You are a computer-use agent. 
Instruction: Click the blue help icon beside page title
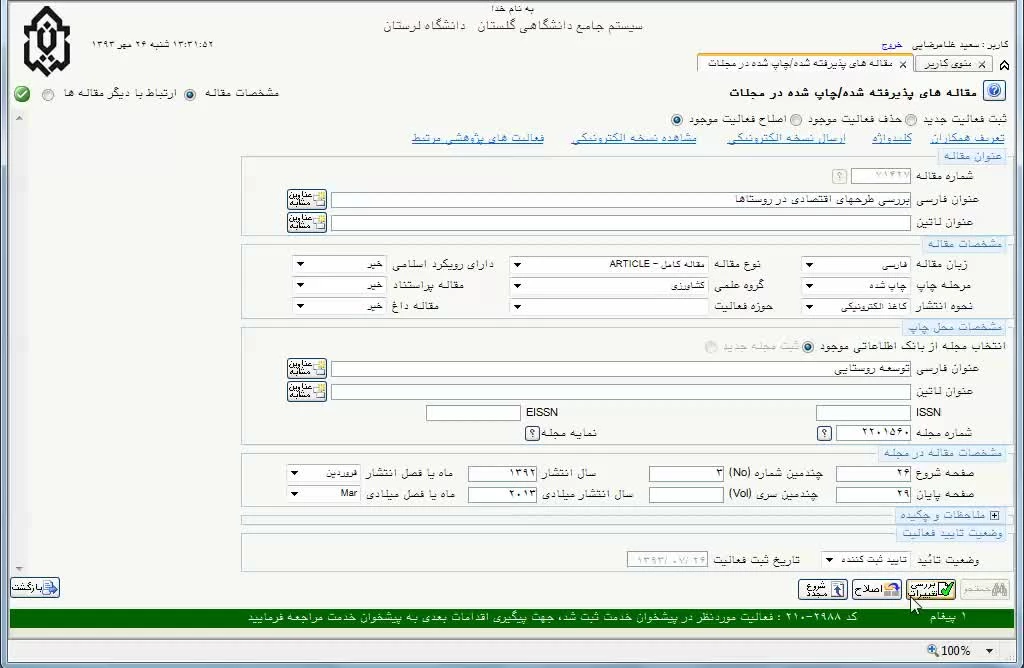994,92
